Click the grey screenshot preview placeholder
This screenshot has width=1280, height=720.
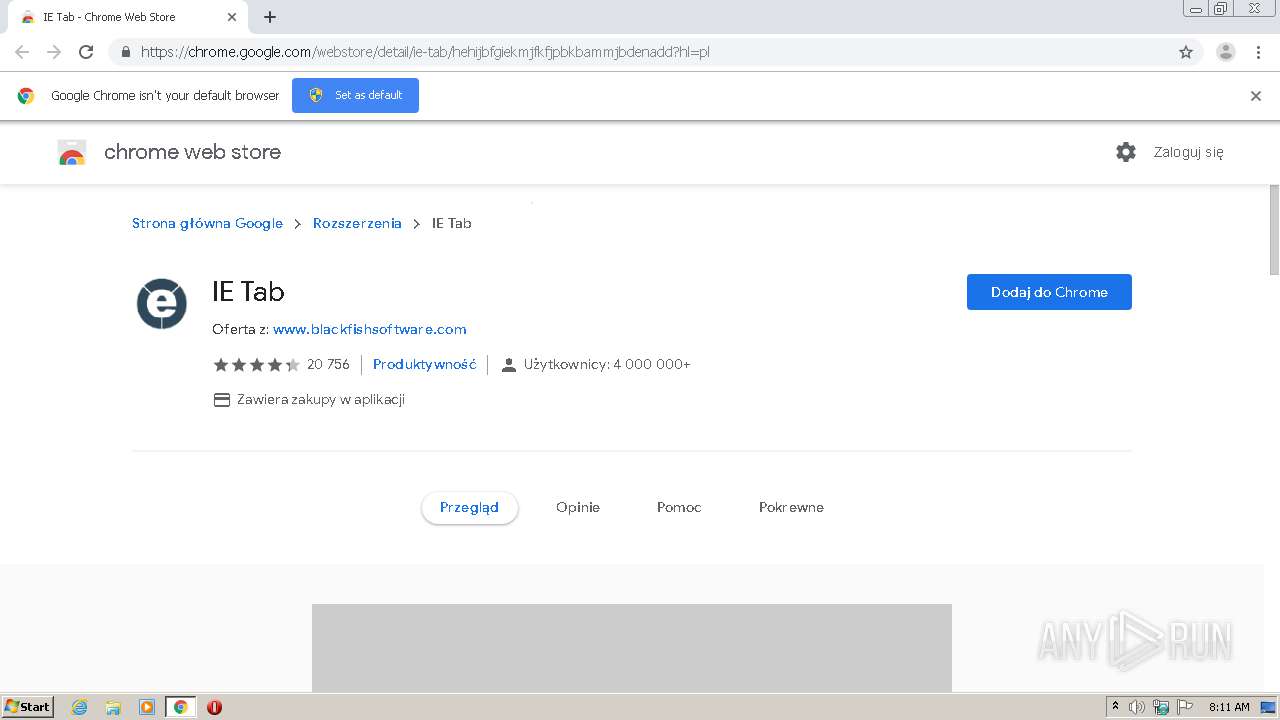point(632,648)
